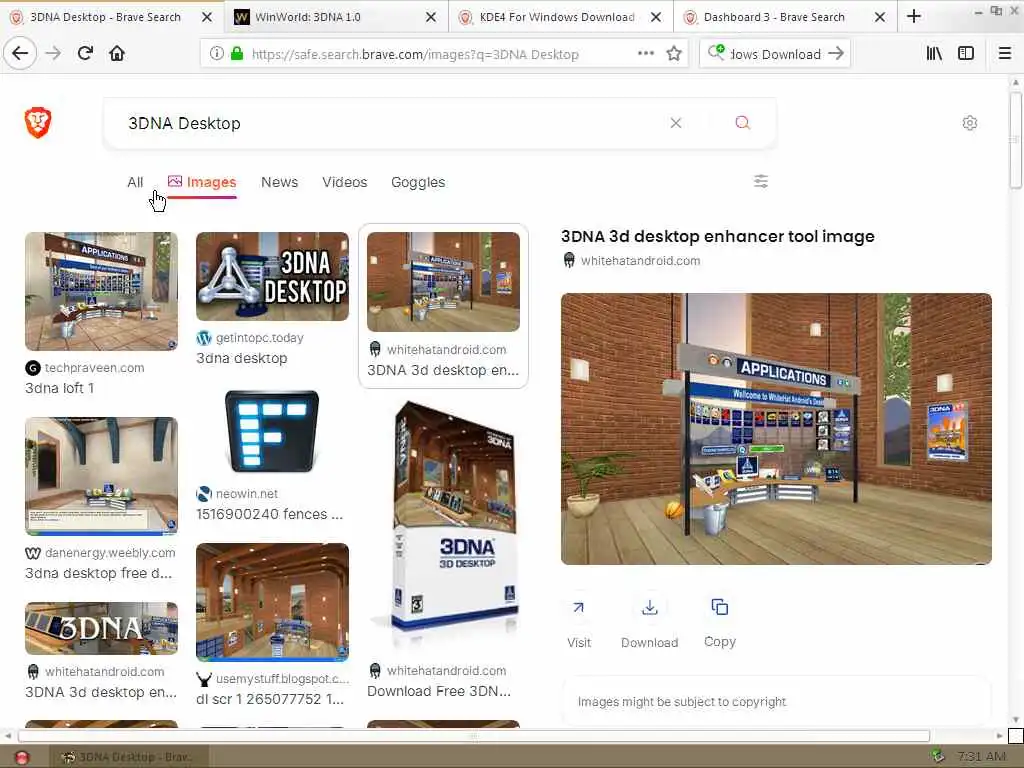Click the large preview image
Viewport: 1024px width, 768px height.
tap(776, 428)
